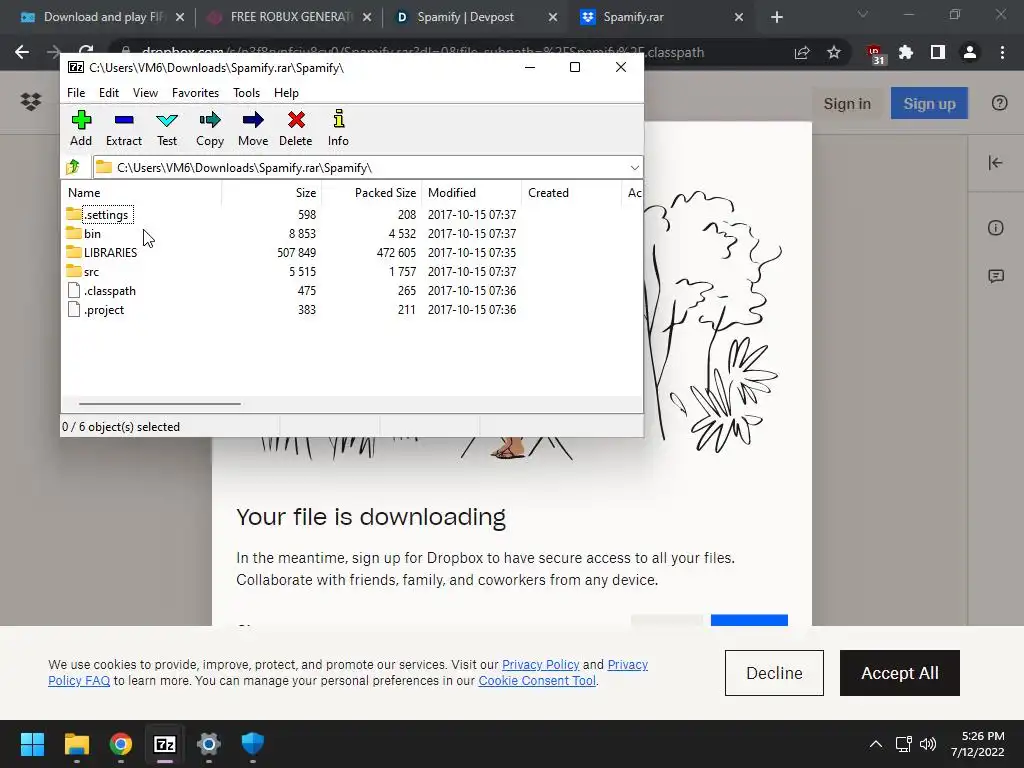Open a new Chrome tab
Image resolution: width=1024 pixels, height=768 pixels.
click(x=776, y=17)
